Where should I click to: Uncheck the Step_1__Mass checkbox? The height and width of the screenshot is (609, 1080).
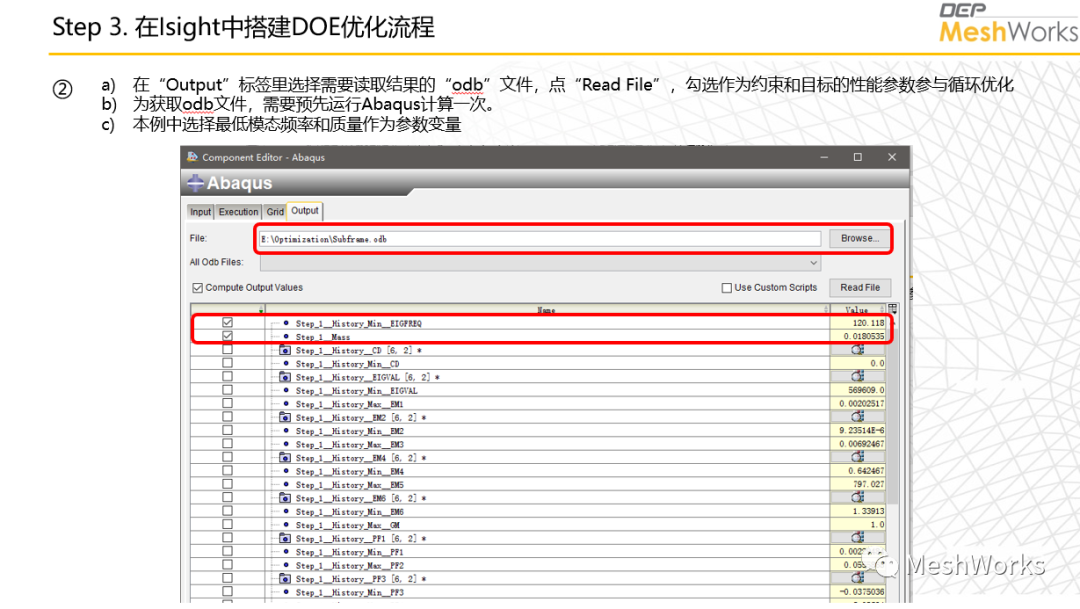coord(227,336)
